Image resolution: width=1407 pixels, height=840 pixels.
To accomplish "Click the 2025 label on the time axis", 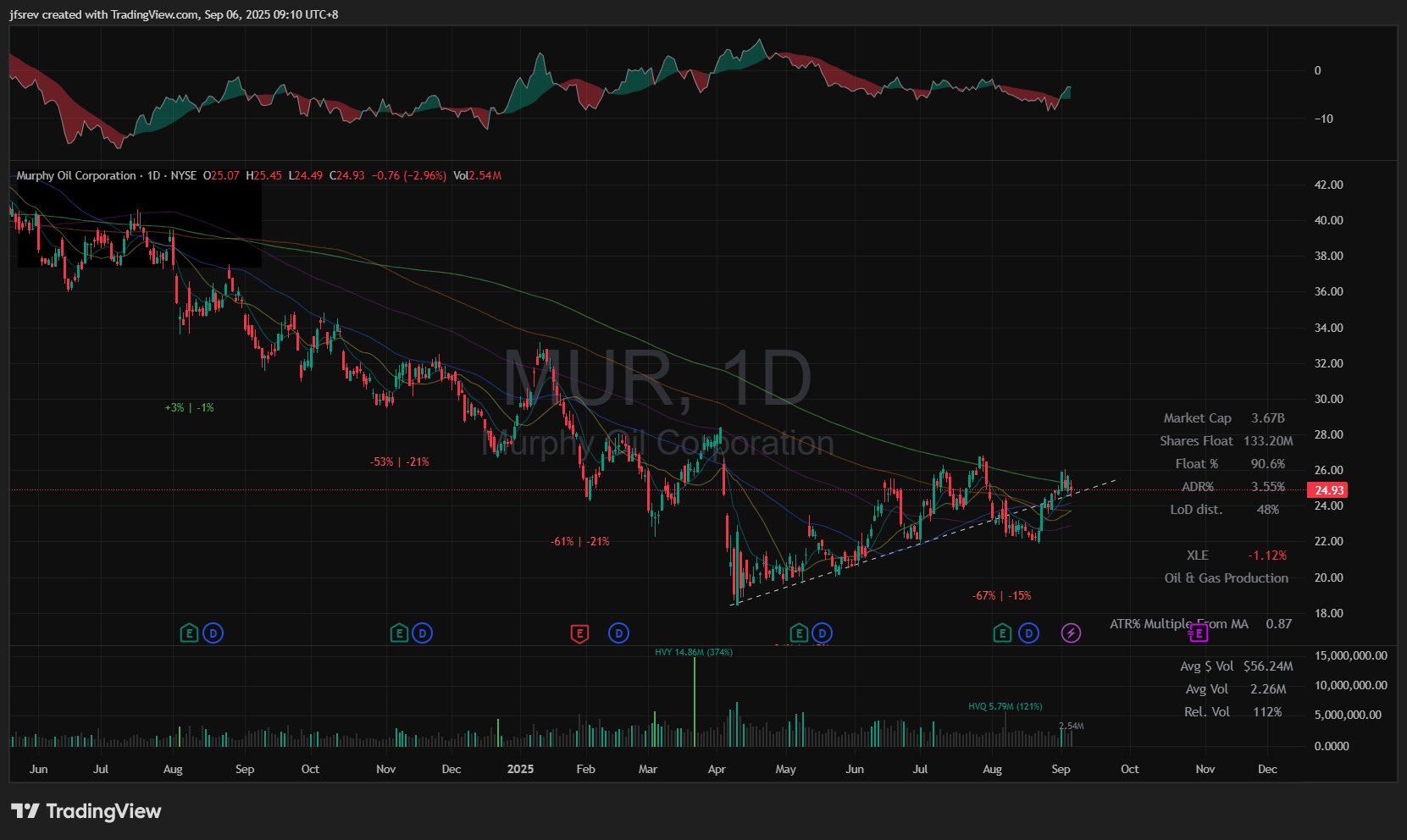I will [520, 769].
